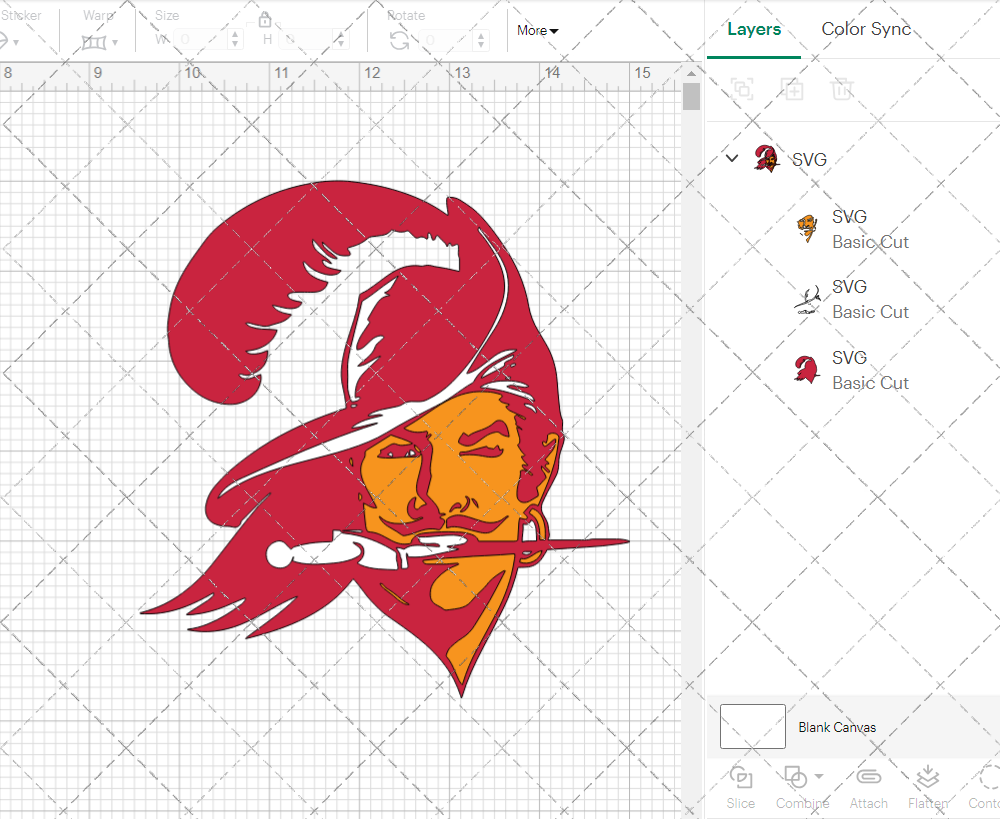
Task: Click the Delete trash can icon
Action: point(843,89)
